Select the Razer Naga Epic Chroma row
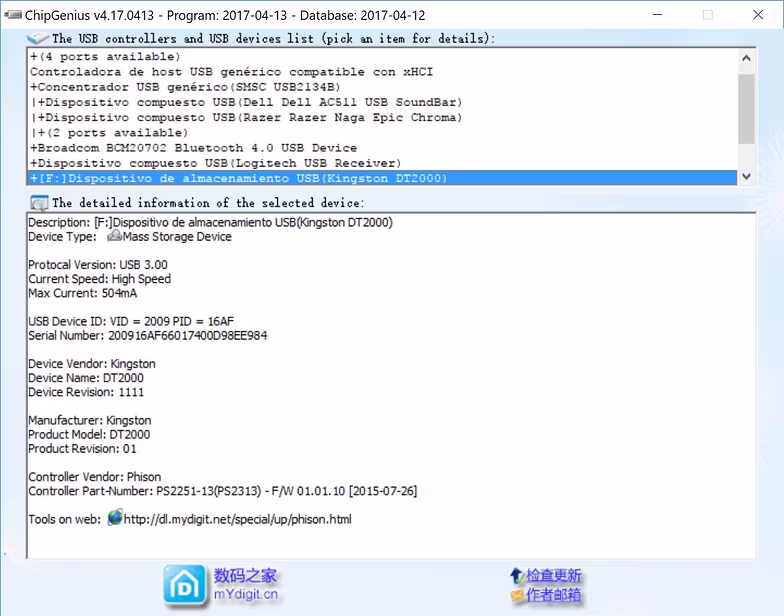Image resolution: width=784 pixels, height=616 pixels. [382, 118]
